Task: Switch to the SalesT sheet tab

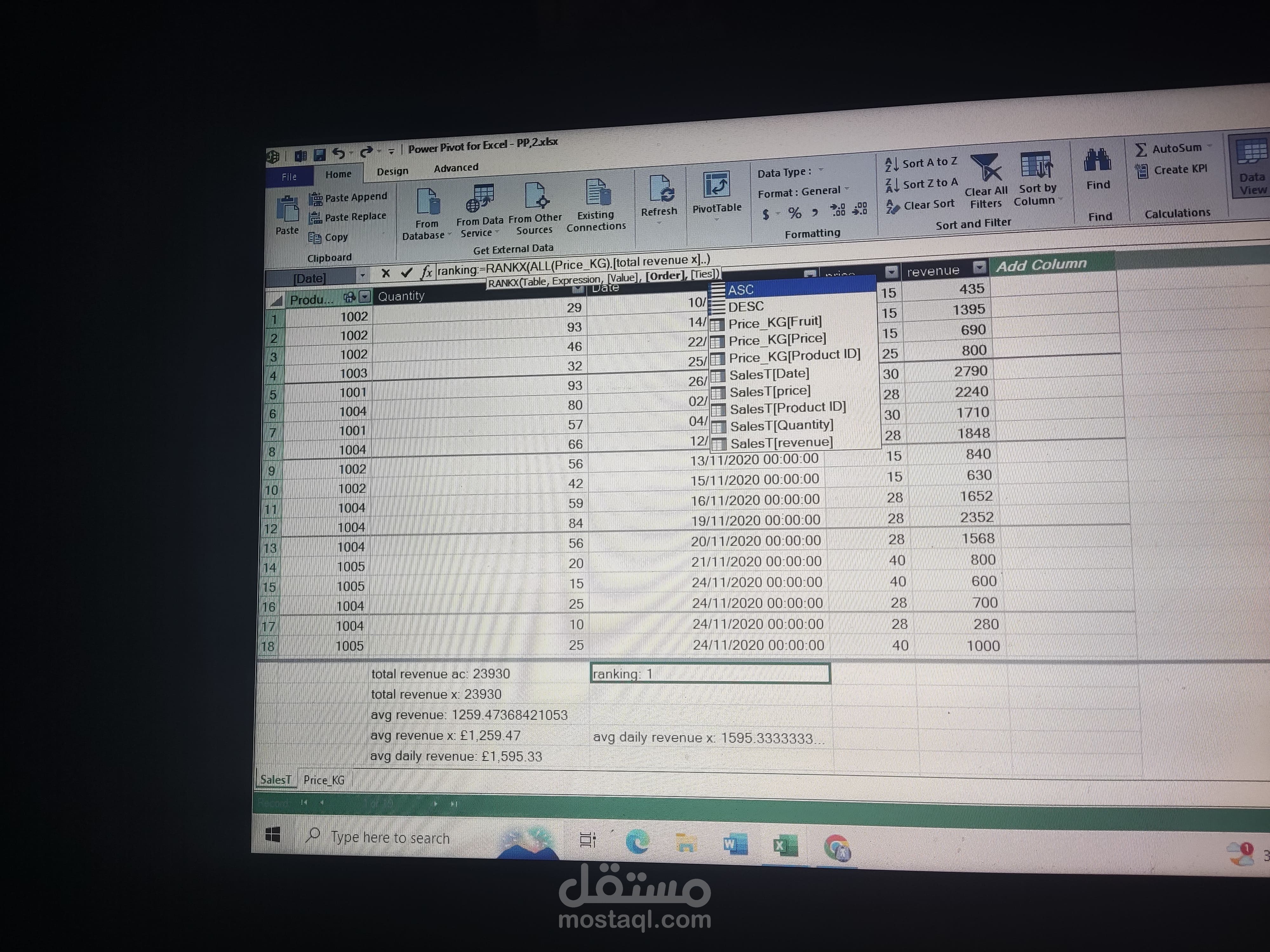Action: pyautogui.click(x=276, y=779)
